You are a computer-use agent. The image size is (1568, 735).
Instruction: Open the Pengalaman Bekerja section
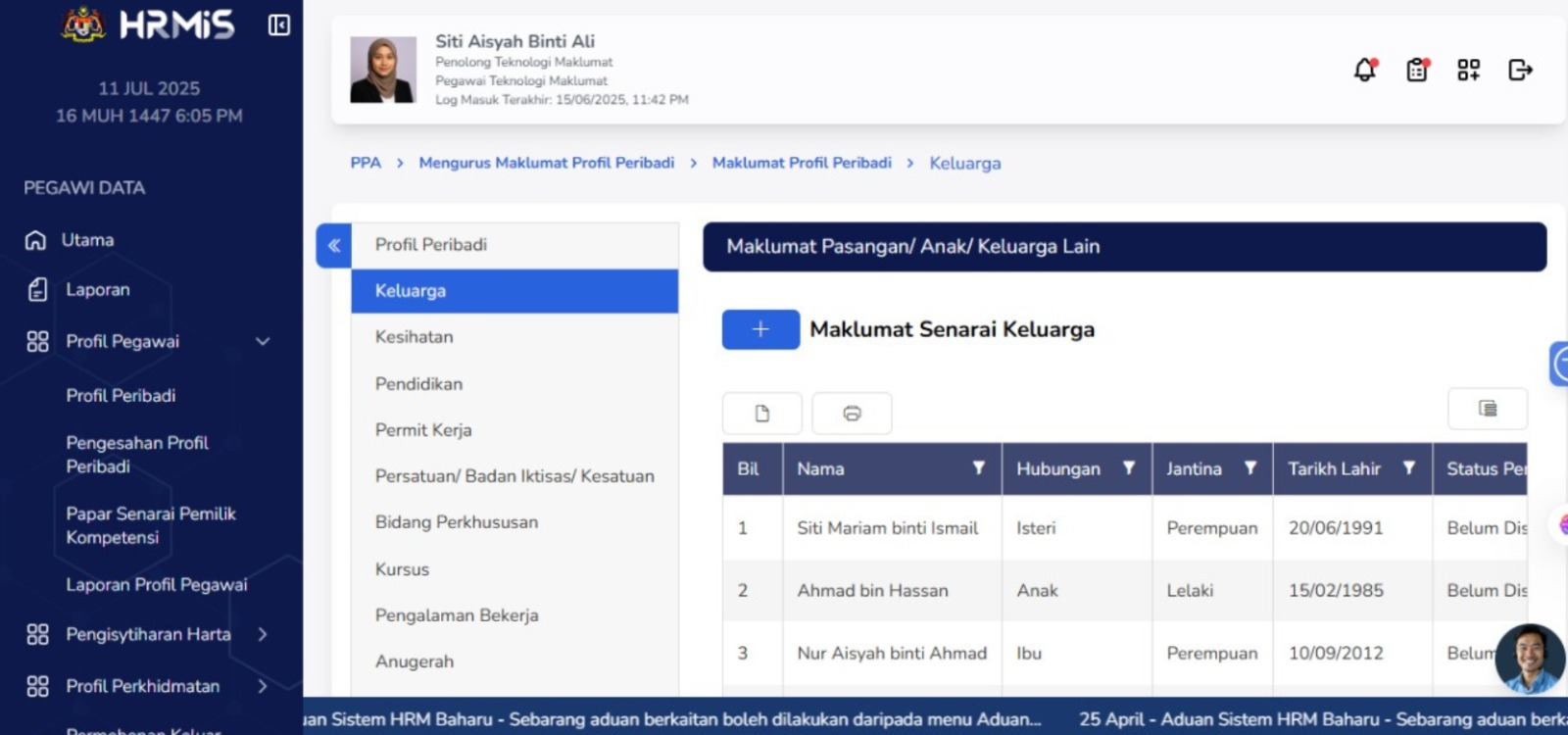(x=514, y=615)
